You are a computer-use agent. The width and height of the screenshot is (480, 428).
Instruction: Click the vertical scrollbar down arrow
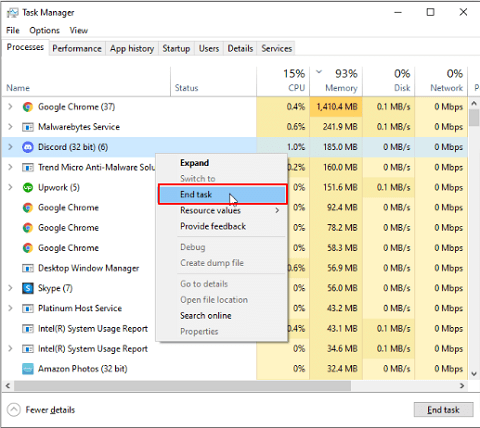tap(474, 374)
